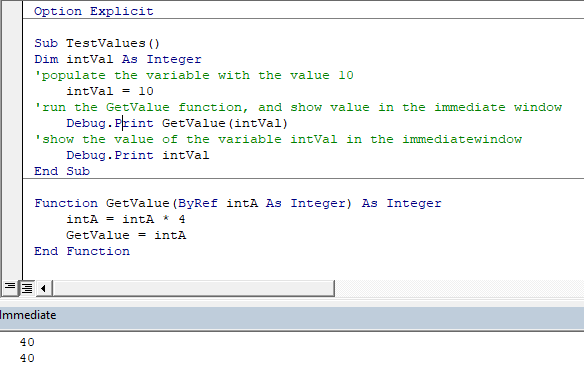Click the margin indicator bar beside Debug.Print GetValue

pos(12,123)
